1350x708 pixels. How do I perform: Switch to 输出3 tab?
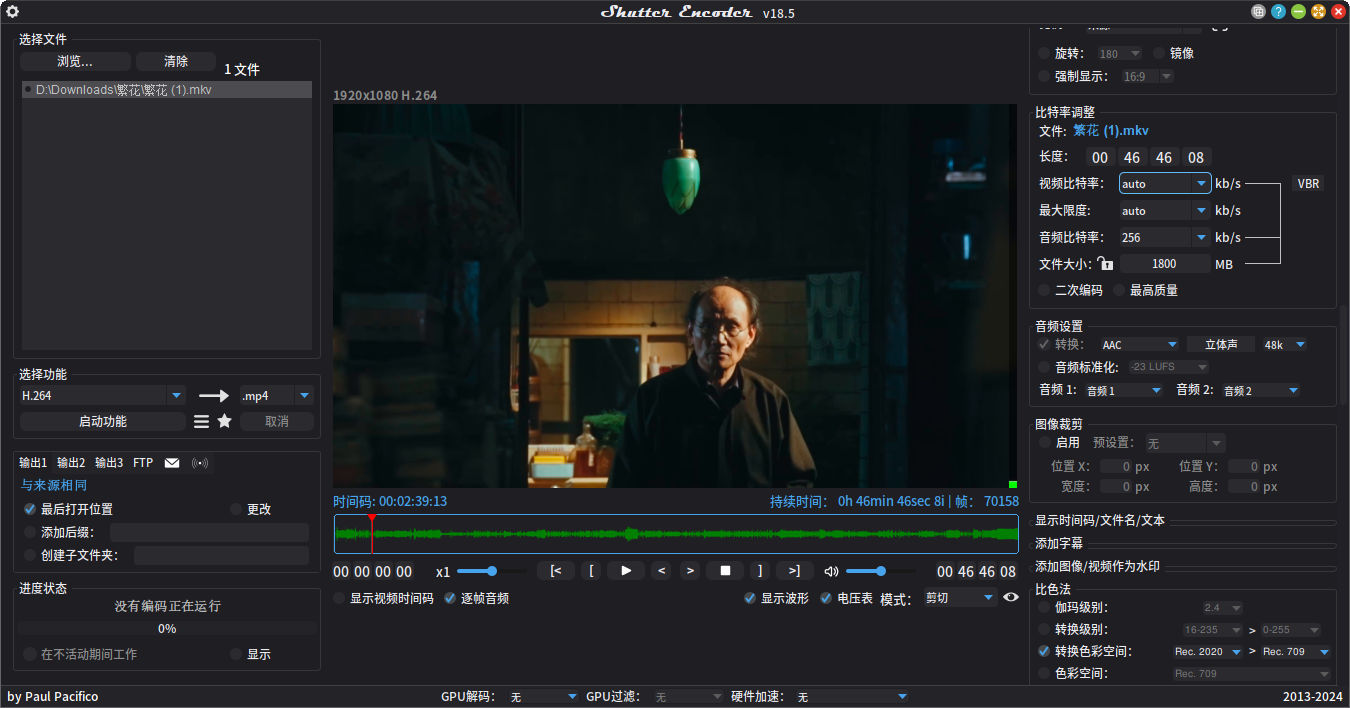(x=109, y=463)
